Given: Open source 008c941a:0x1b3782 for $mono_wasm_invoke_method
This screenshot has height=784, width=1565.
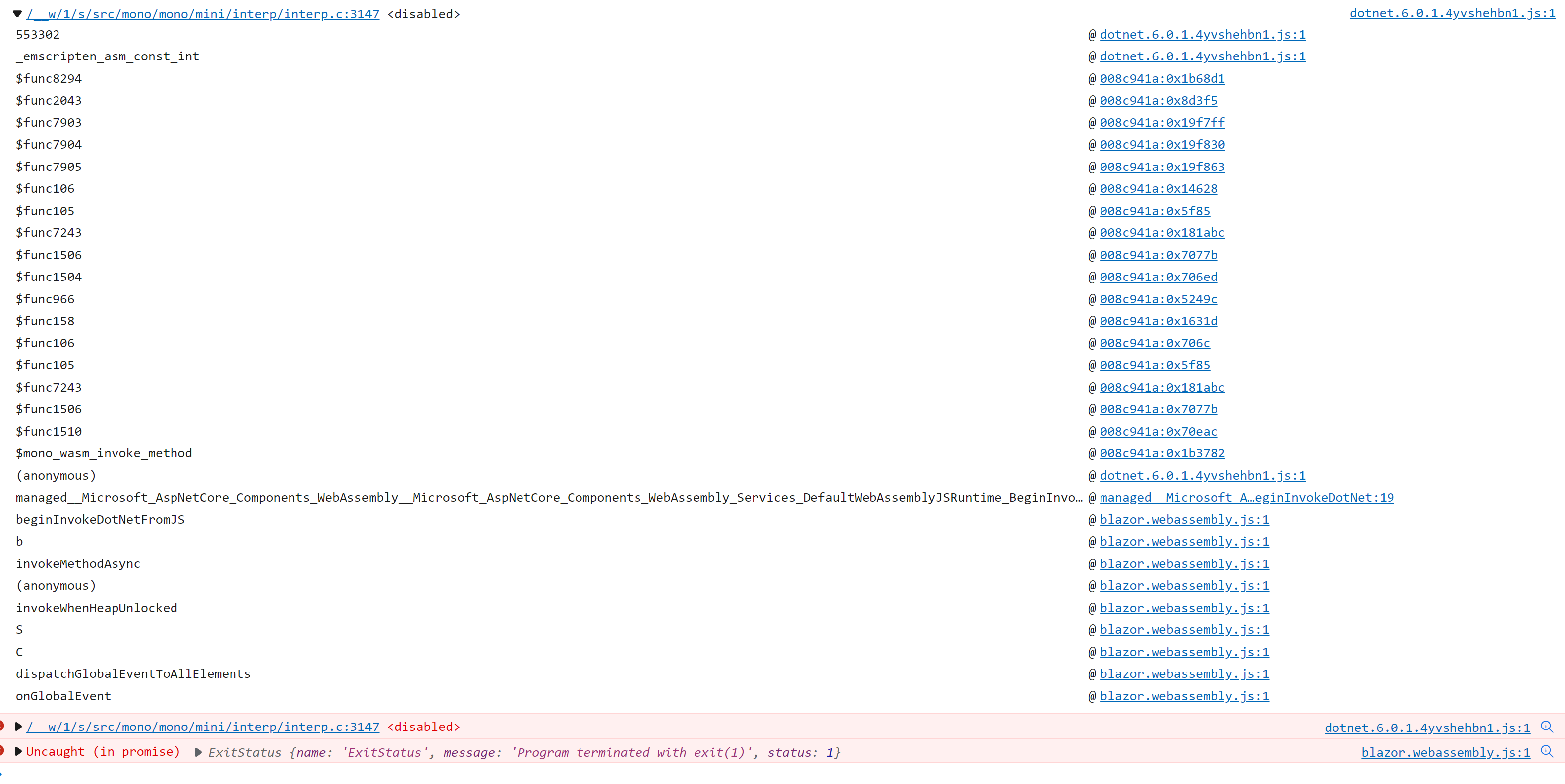Looking at the screenshot, I should coord(1162,453).
